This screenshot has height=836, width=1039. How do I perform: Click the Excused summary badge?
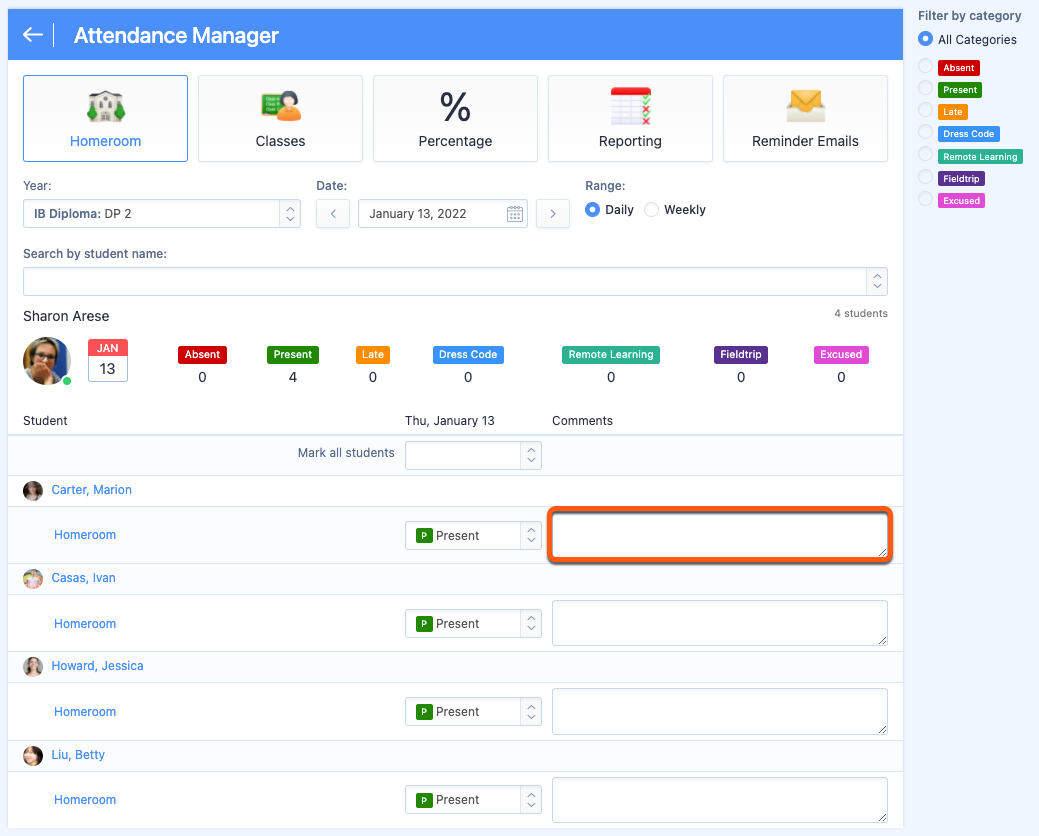tap(841, 354)
